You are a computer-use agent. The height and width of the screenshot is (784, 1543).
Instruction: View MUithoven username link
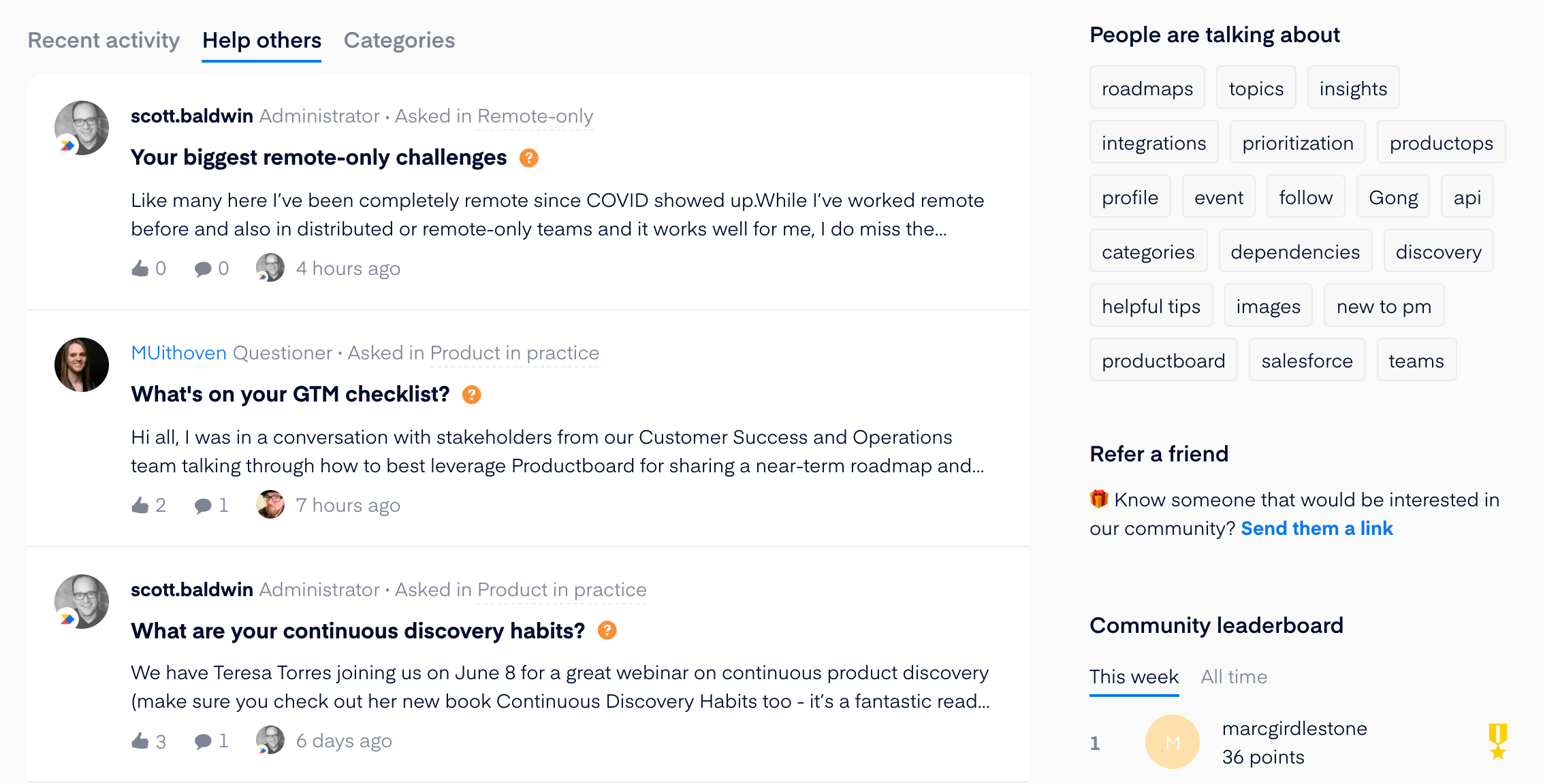pyautogui.click(x=178, y=353)
